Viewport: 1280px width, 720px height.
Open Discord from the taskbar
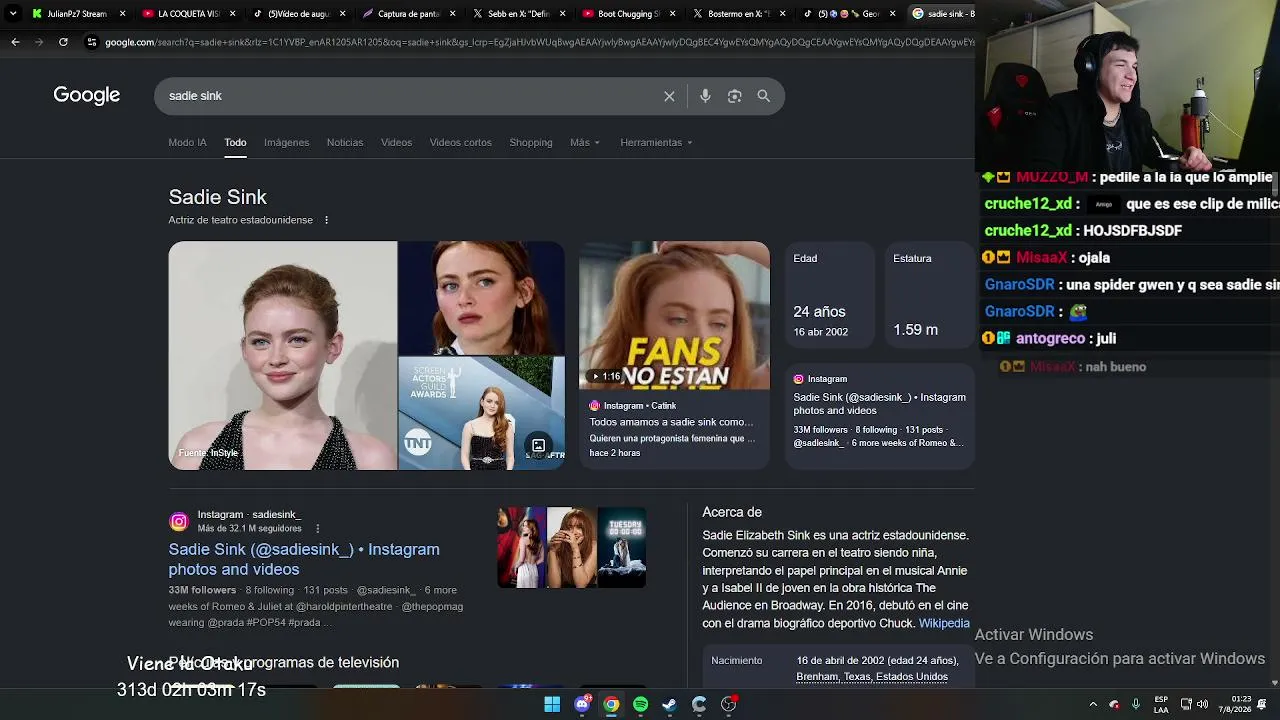582,704
